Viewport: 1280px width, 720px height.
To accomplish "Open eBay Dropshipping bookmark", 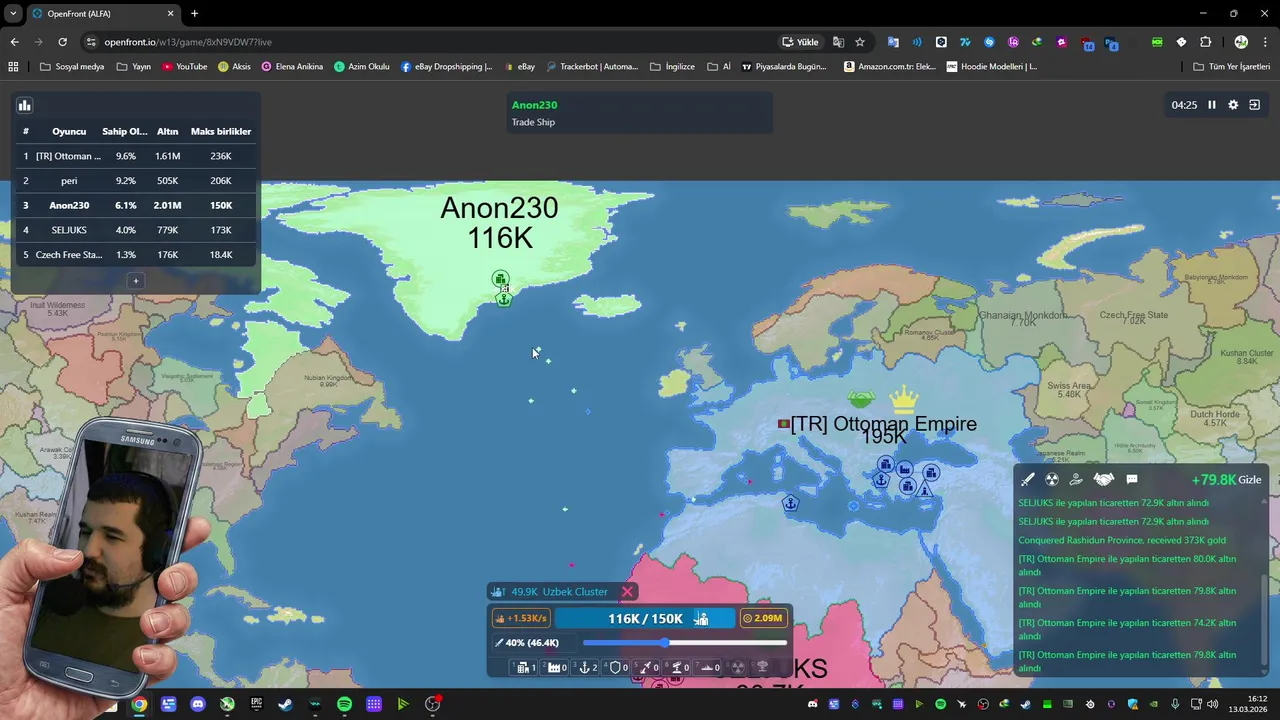I will pyautogui.click(x=446, y=67).
